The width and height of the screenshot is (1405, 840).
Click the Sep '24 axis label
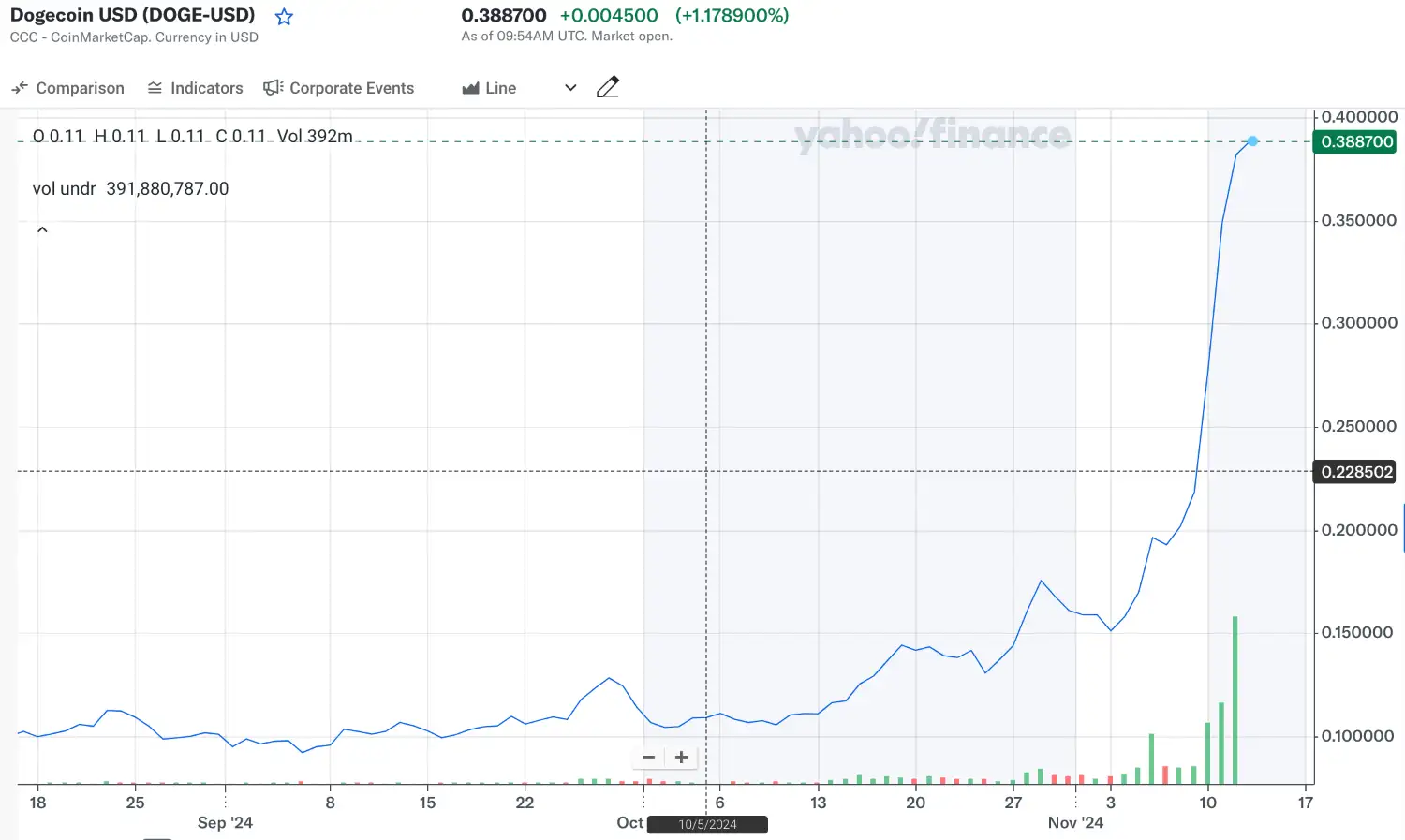(x=225, y=822)
